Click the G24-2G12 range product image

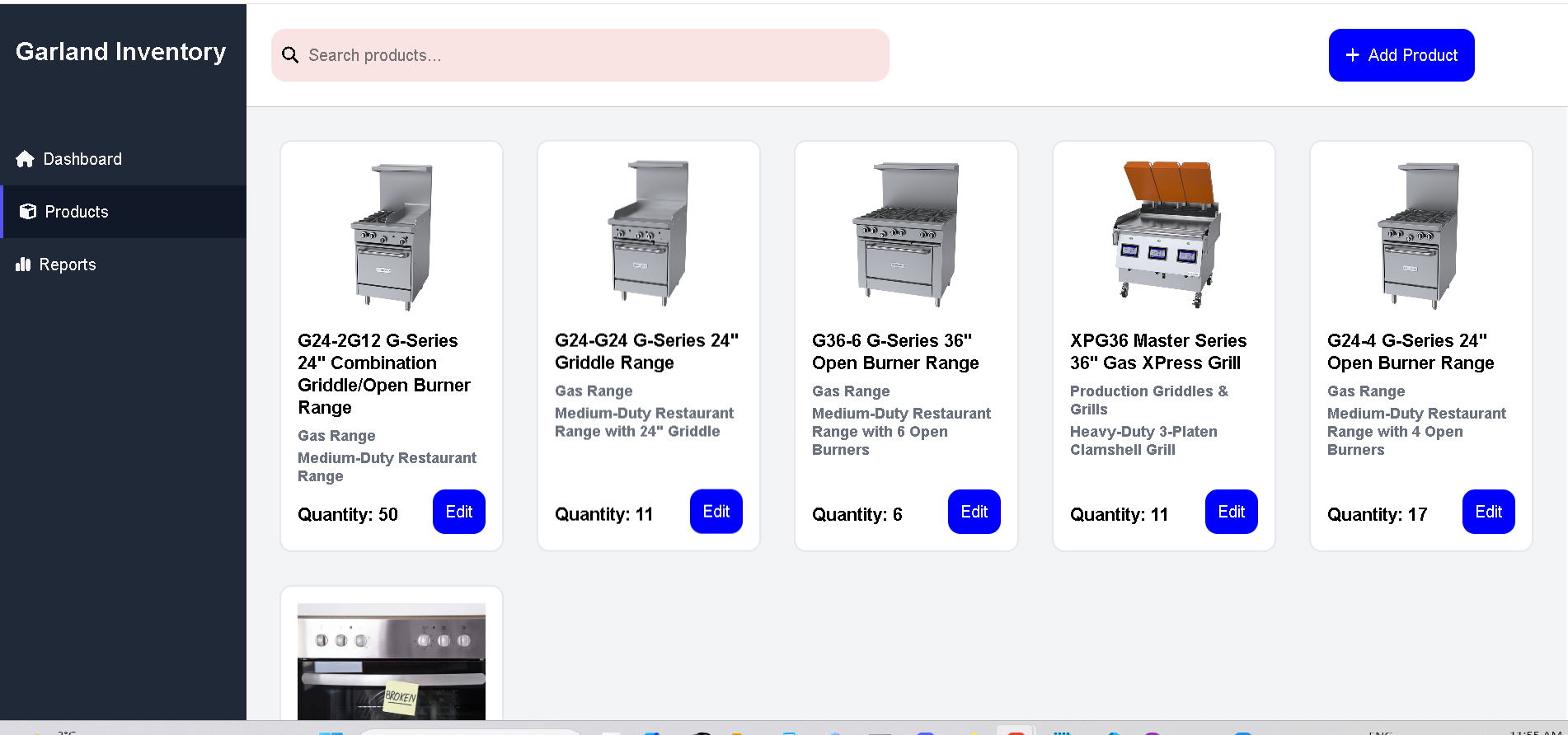click(x=392, y=236)
